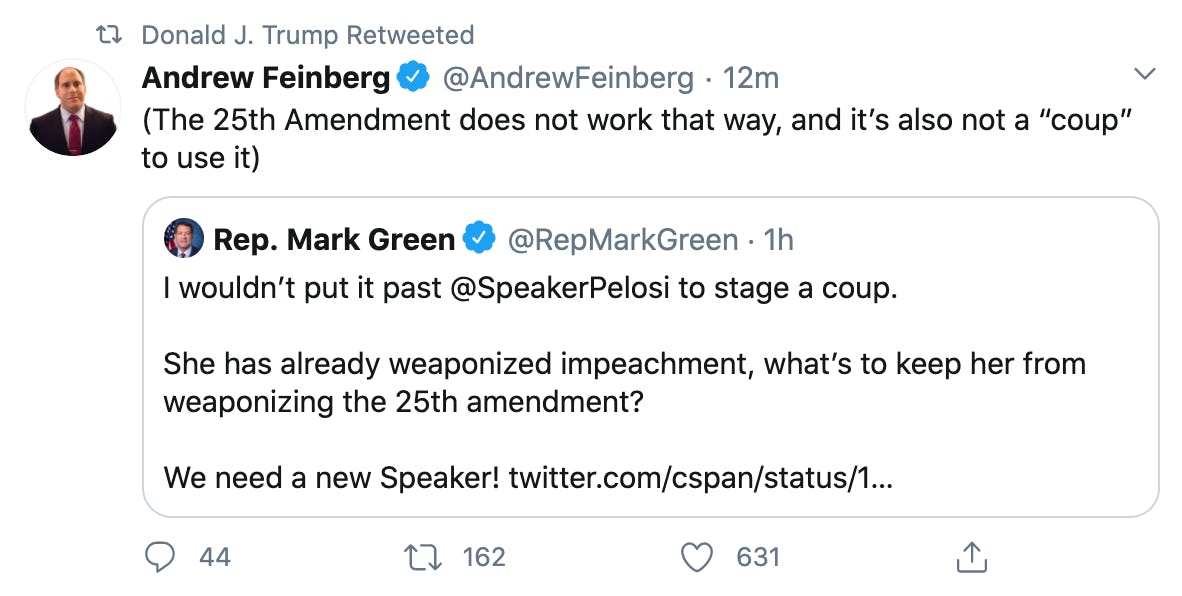This screenshot has width=1182, height=596.
Task: Click the 1h timestamp on the quoted tweet
Action: coord(781,238)
